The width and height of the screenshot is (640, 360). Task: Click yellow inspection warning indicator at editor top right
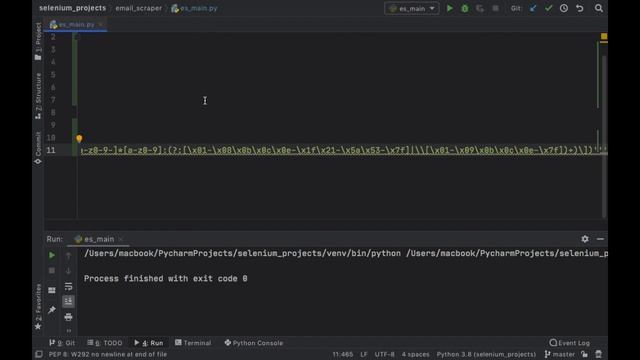[x=604, y=37]
